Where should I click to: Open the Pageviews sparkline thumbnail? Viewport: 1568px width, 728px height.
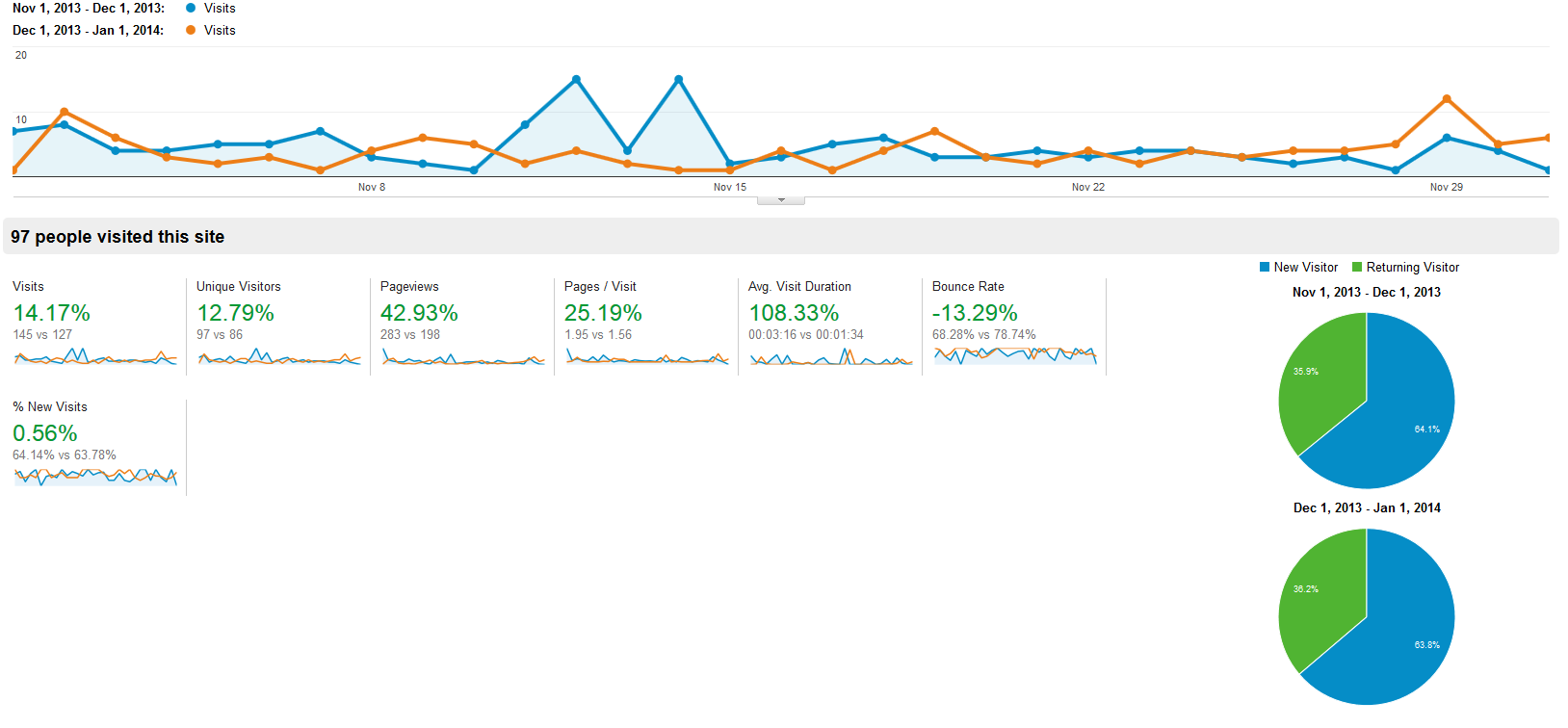click(x=463, y=356)
